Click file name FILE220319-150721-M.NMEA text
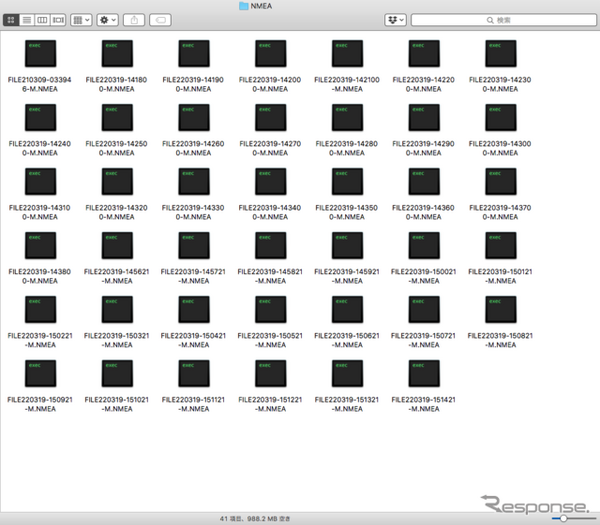 click(x=424, y=340)
